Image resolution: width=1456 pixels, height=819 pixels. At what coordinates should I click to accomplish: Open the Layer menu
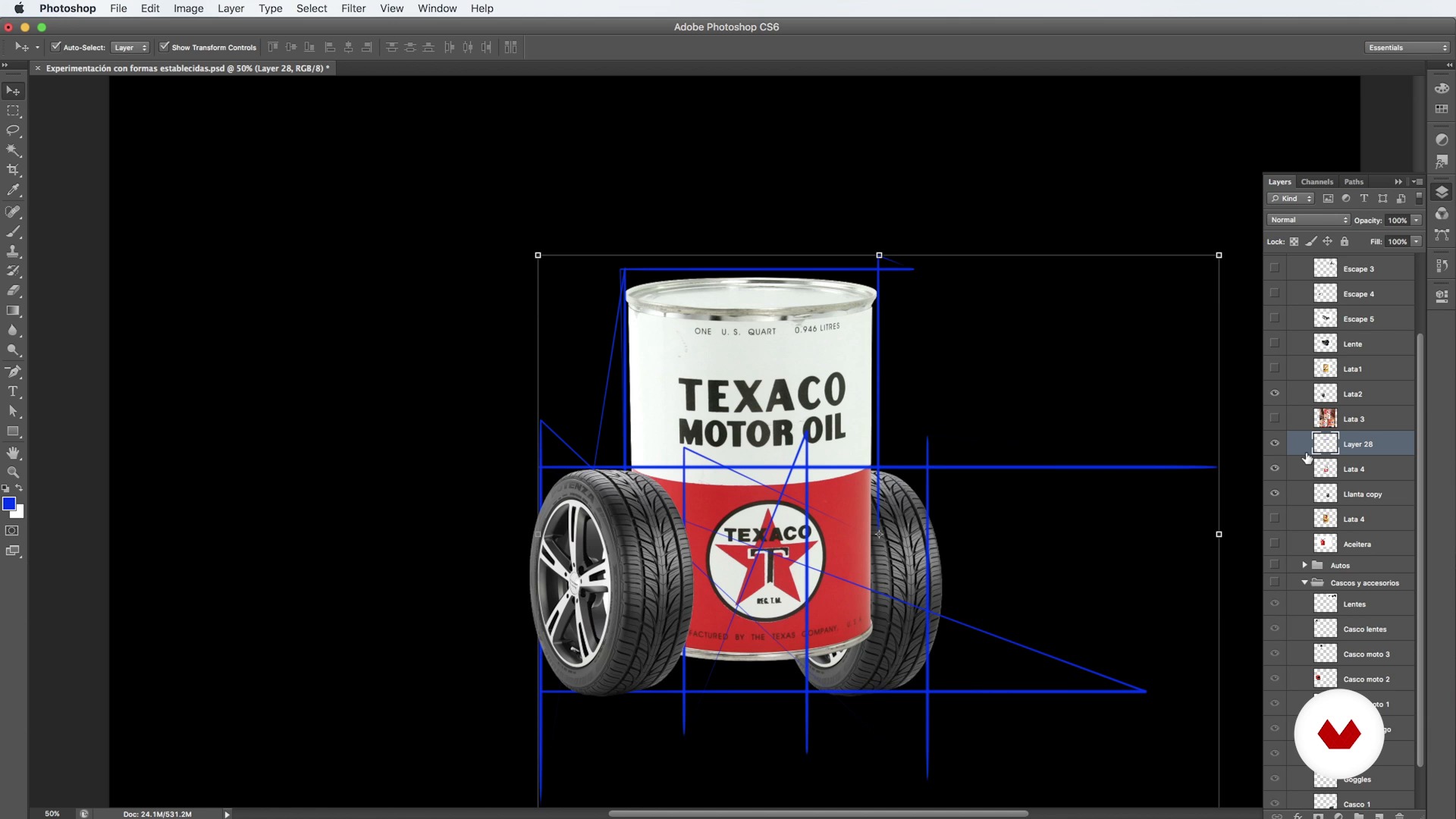[x=231, y=8]
